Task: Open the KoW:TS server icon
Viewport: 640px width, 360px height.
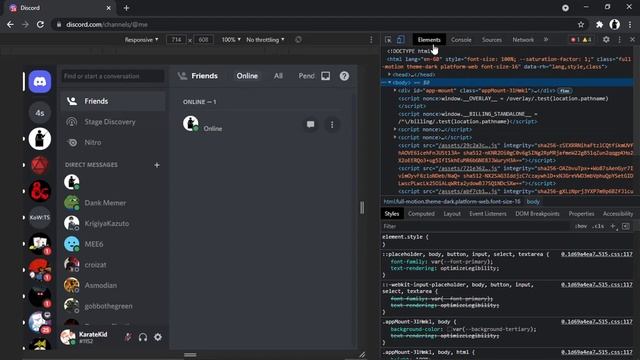Action: click(40, 217)
